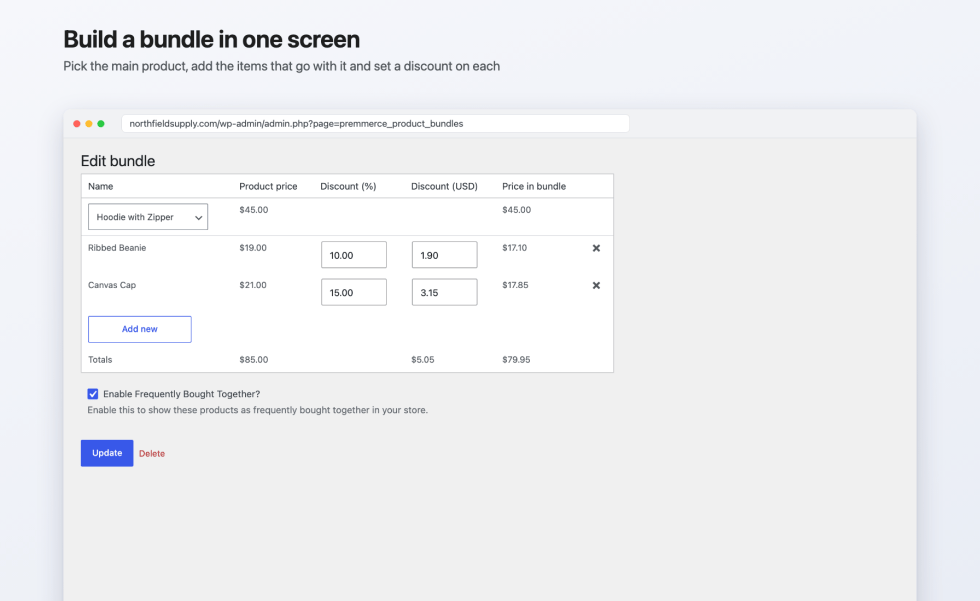The height and width of the screenshot is (601, 980).
Task: Click the red Delete link
Action: [x=152, y=454]
